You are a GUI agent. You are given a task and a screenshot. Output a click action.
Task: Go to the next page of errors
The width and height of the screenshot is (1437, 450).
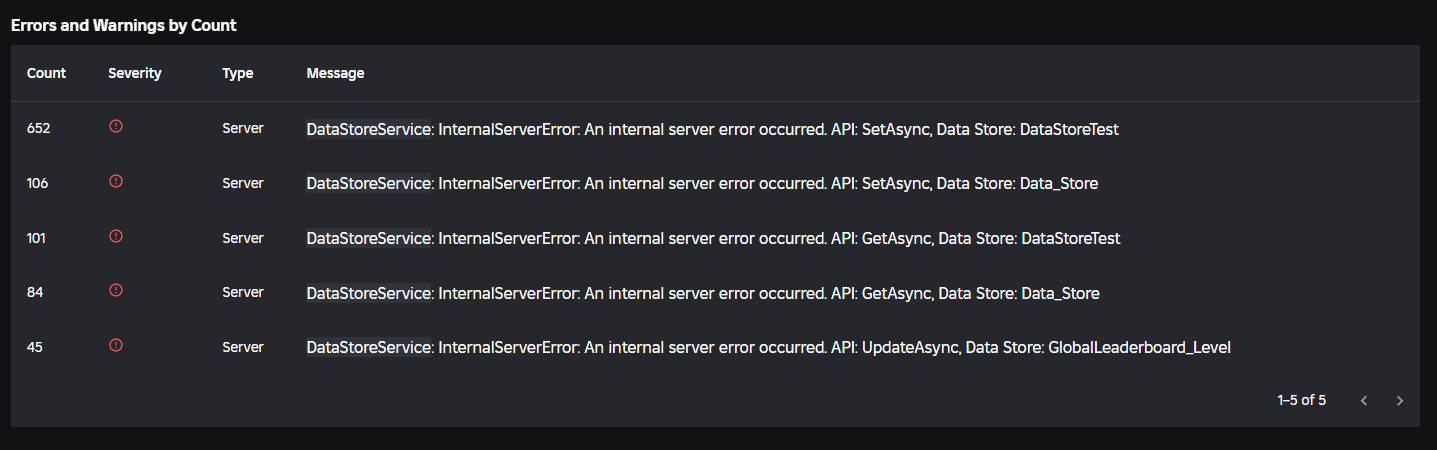[1399, 401]
